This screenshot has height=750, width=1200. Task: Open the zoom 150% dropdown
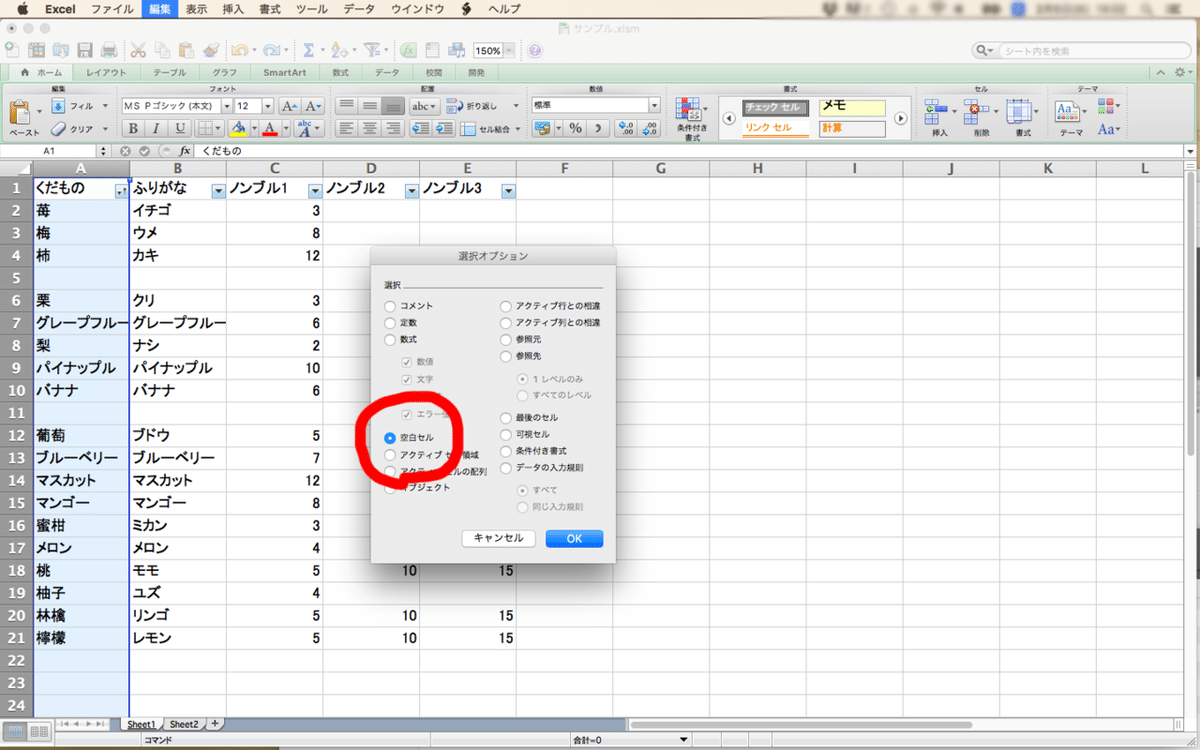510,50
